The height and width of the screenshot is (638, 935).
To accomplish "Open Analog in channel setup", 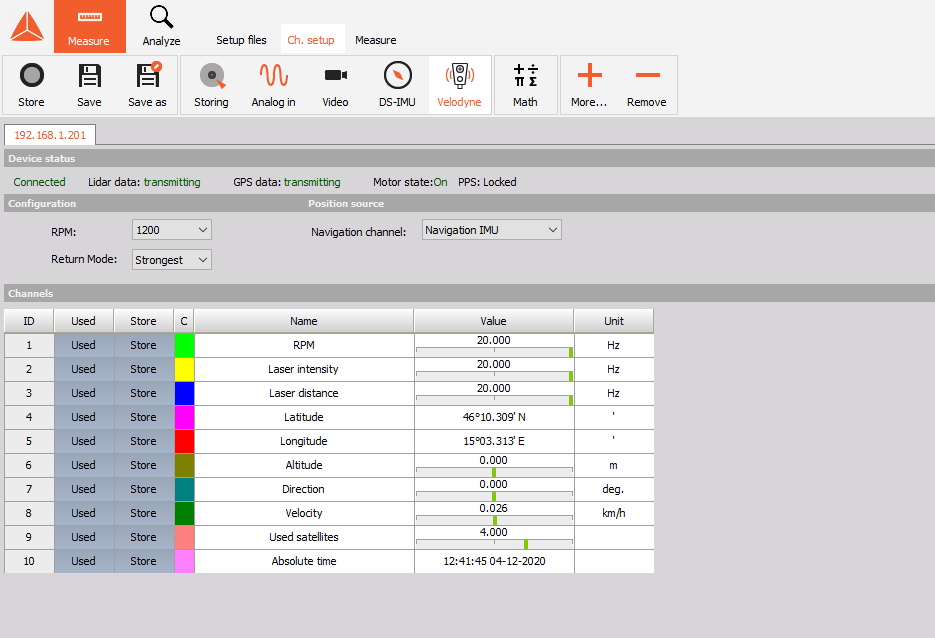I will tap(274, 85).
